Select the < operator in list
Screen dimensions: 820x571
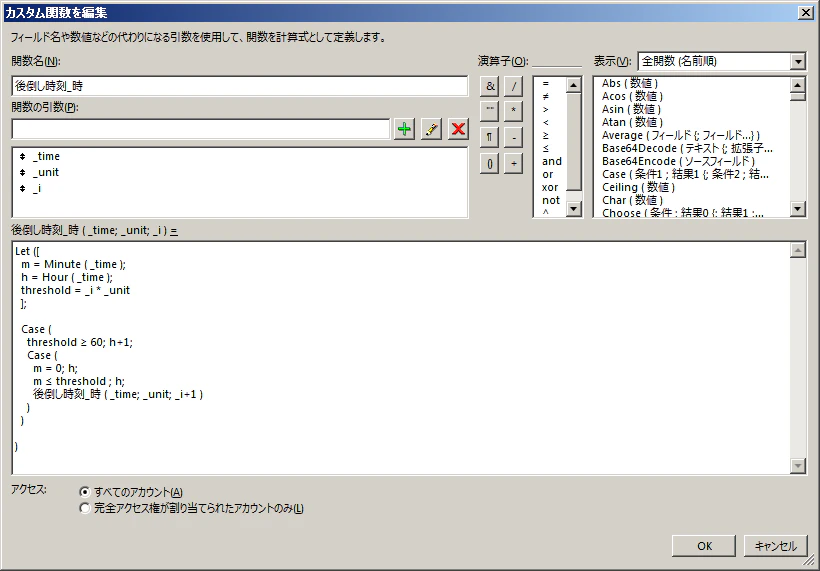pos(545,122)
